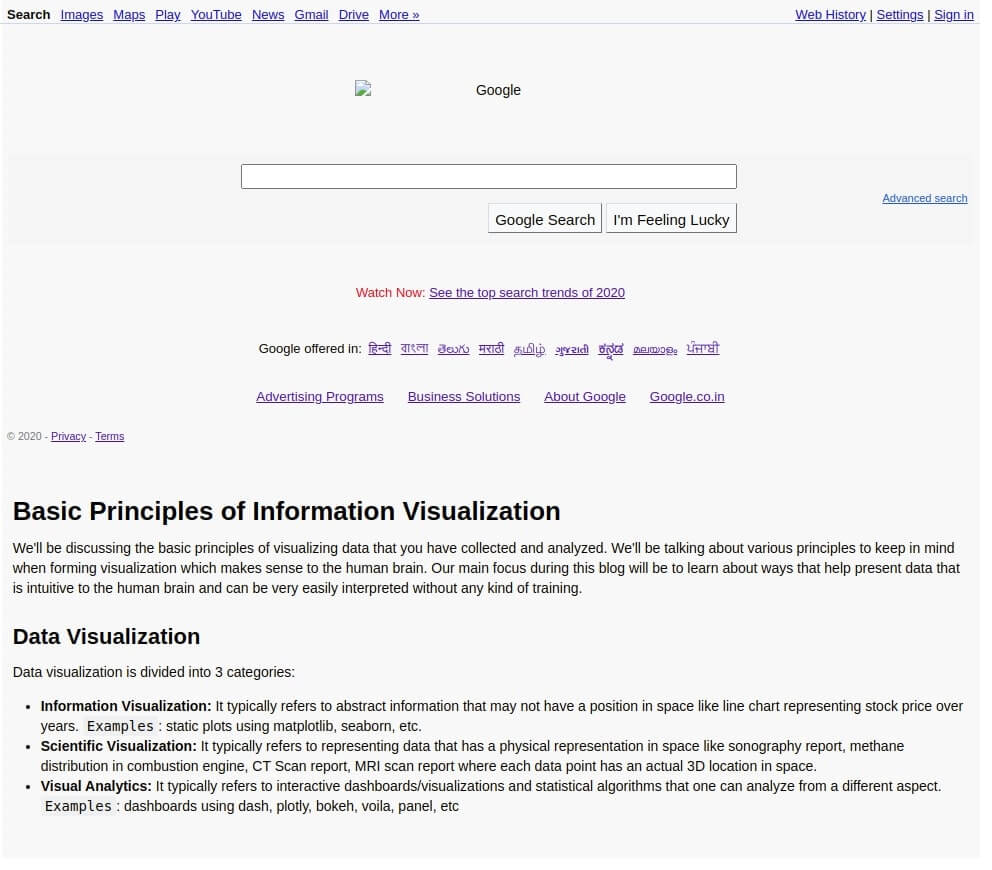Open the Settings link
Image resolution: width=992 pixels, height=870 pixels.
click(x=900, y=15)
